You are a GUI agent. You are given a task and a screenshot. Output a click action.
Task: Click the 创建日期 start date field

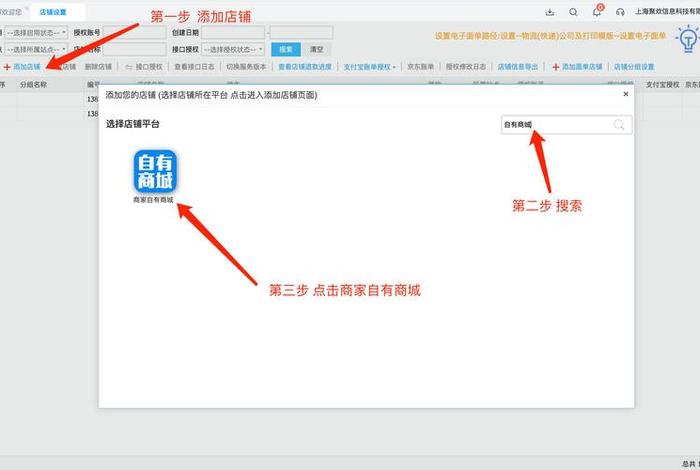(x=233, y=33)
